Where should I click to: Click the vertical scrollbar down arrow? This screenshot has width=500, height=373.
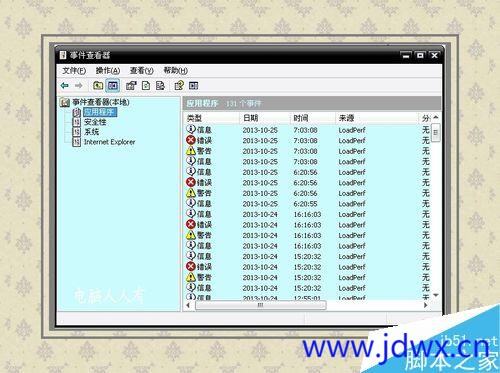436,295
